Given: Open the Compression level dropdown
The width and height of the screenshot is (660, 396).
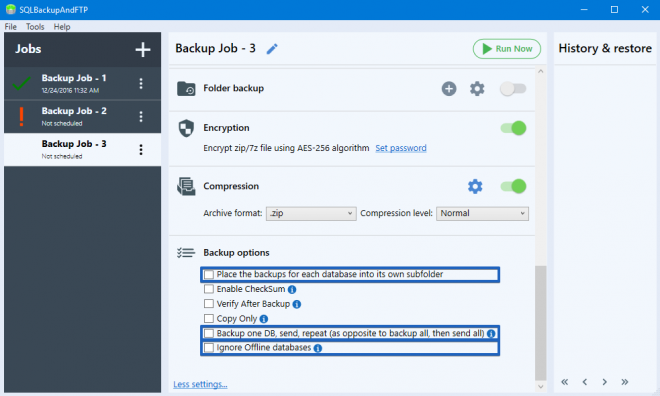Looking at the screenshot, I should tap(482, 213).
